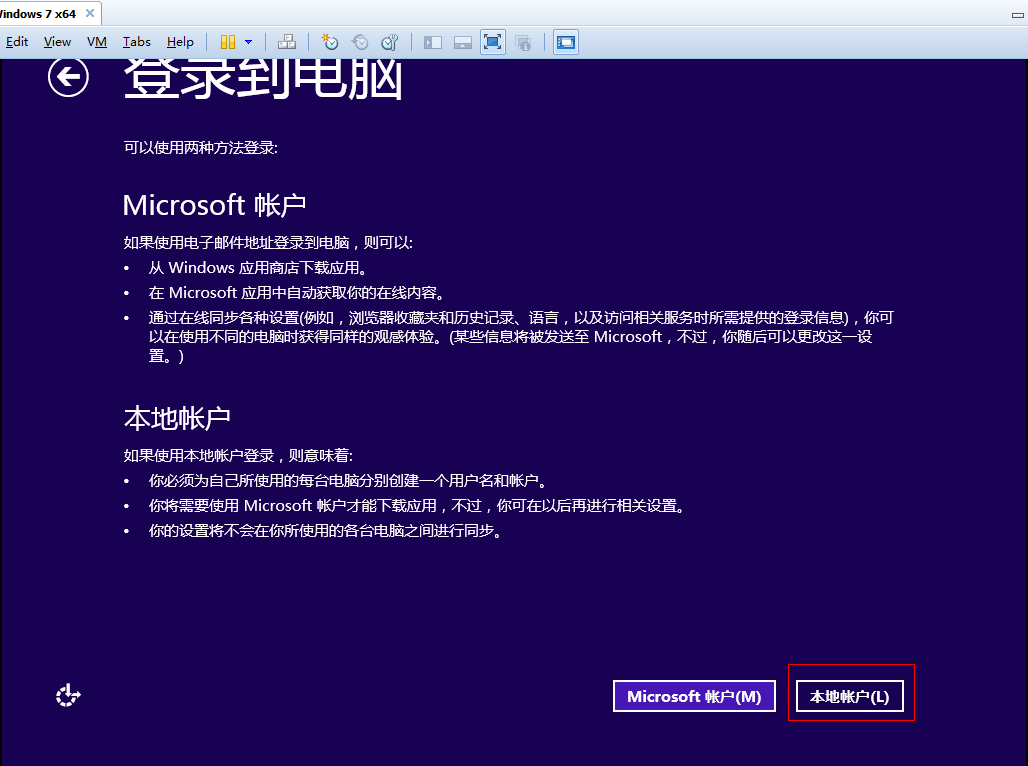Open the snapshot manager
This screenshot has height=766, width=1028.
pyautogui.click(x=390, y=42)
